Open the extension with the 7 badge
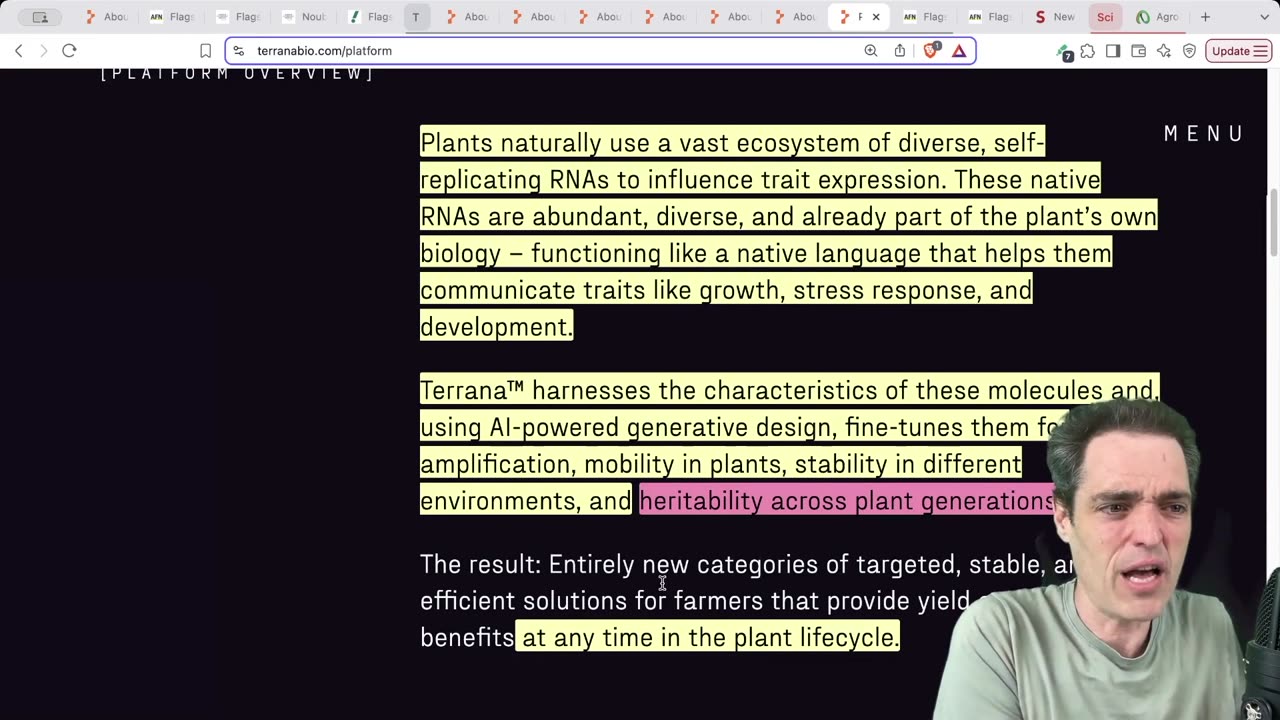The width and height of the screenshot is (1280, 720). click(1065, 52)
